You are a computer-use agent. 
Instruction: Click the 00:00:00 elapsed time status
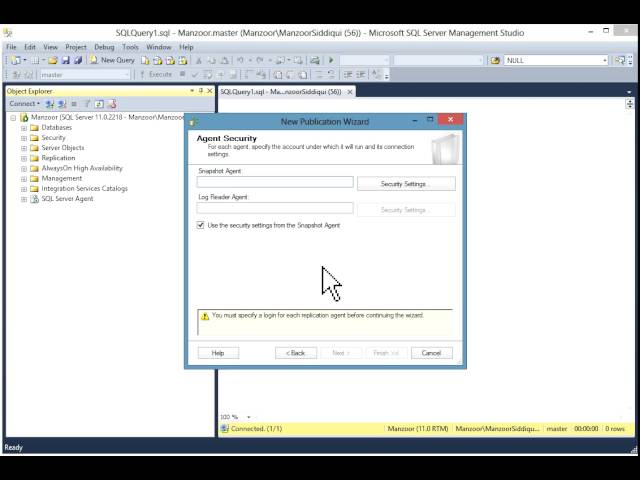[x=586, y=429]
